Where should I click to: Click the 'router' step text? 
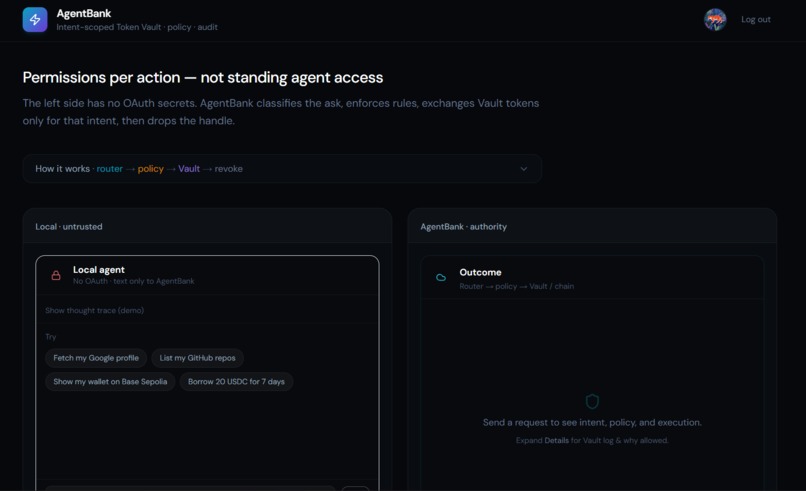(109, 169)
